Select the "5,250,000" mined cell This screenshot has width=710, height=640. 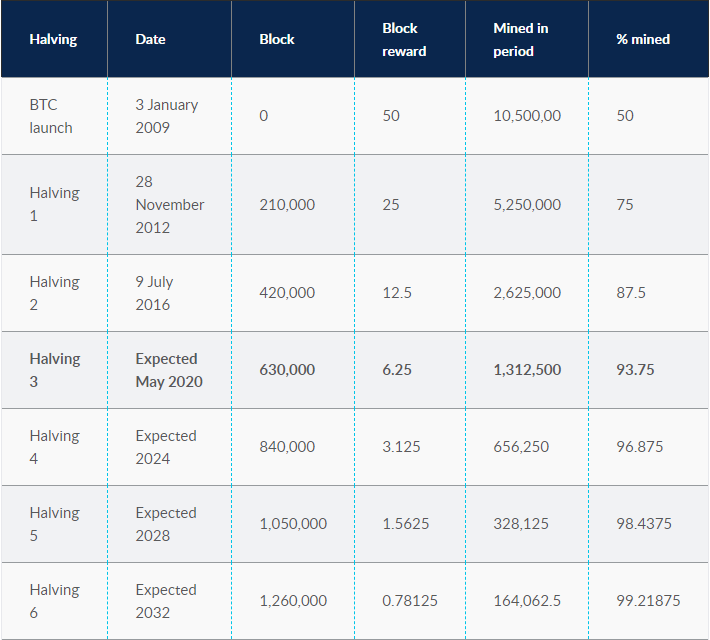[527, 205]
